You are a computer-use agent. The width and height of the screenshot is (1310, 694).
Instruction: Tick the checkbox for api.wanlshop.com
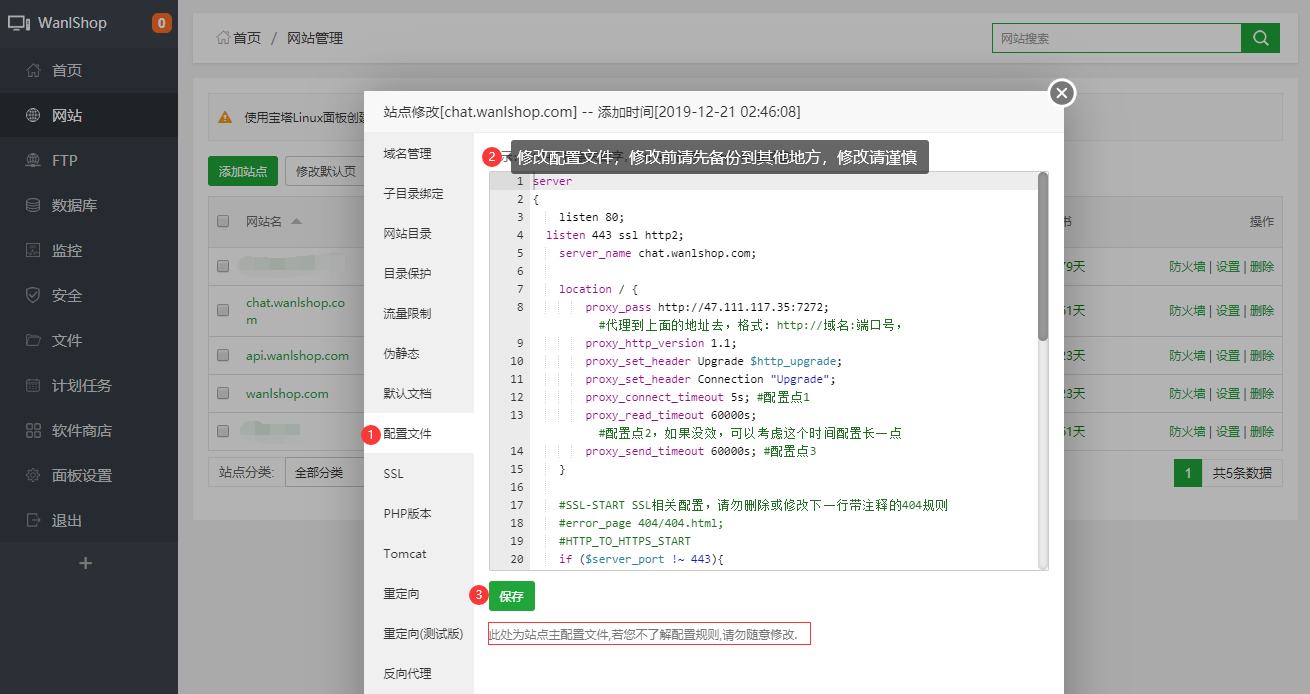click(223, 356)
